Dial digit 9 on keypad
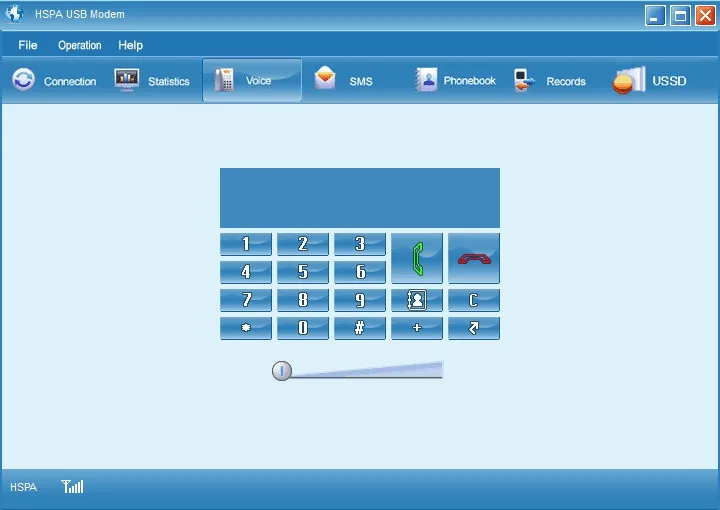This screenshot has height=510, width=720. (360, 300)
